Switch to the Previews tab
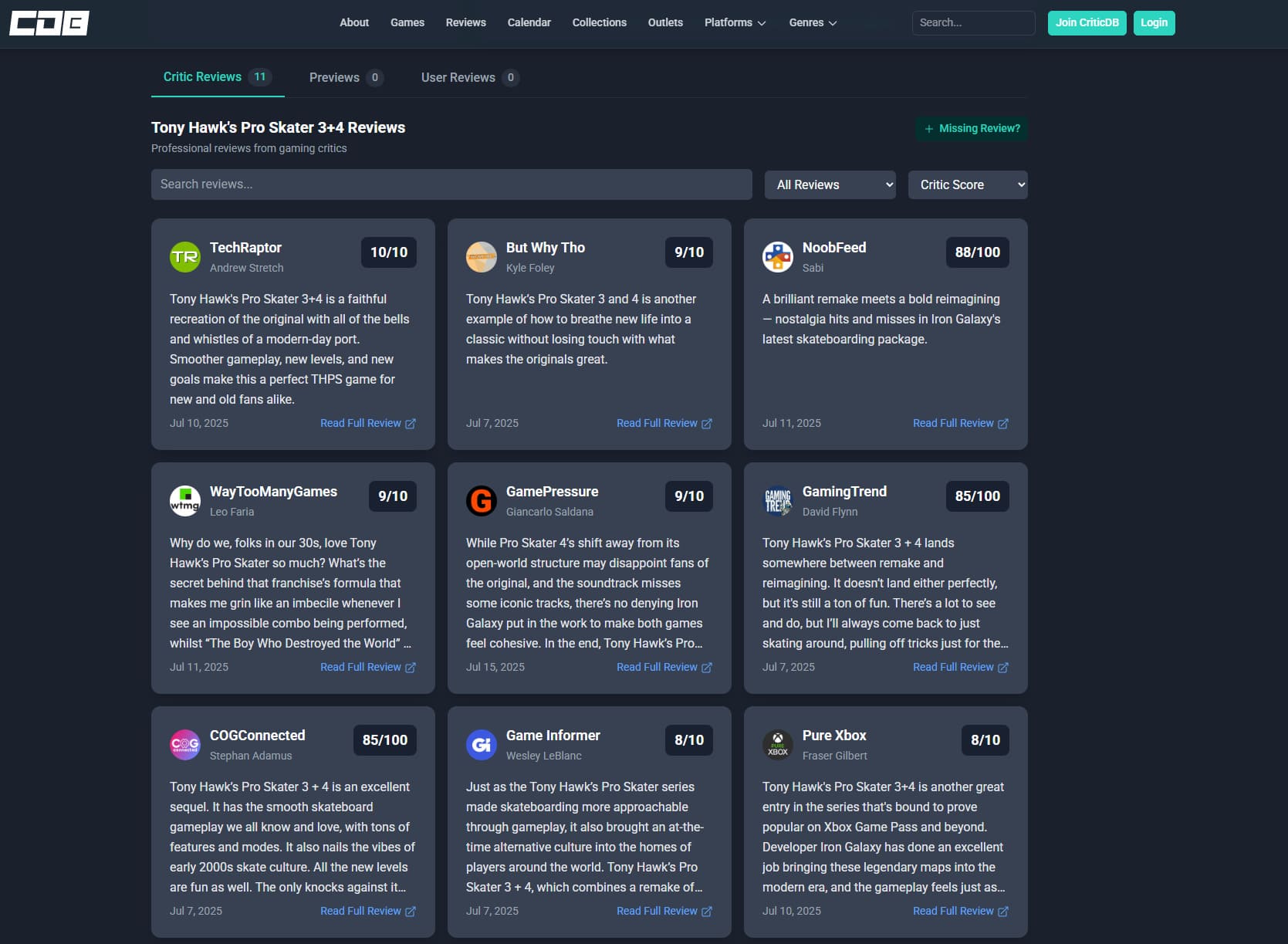 click(347, 77)
